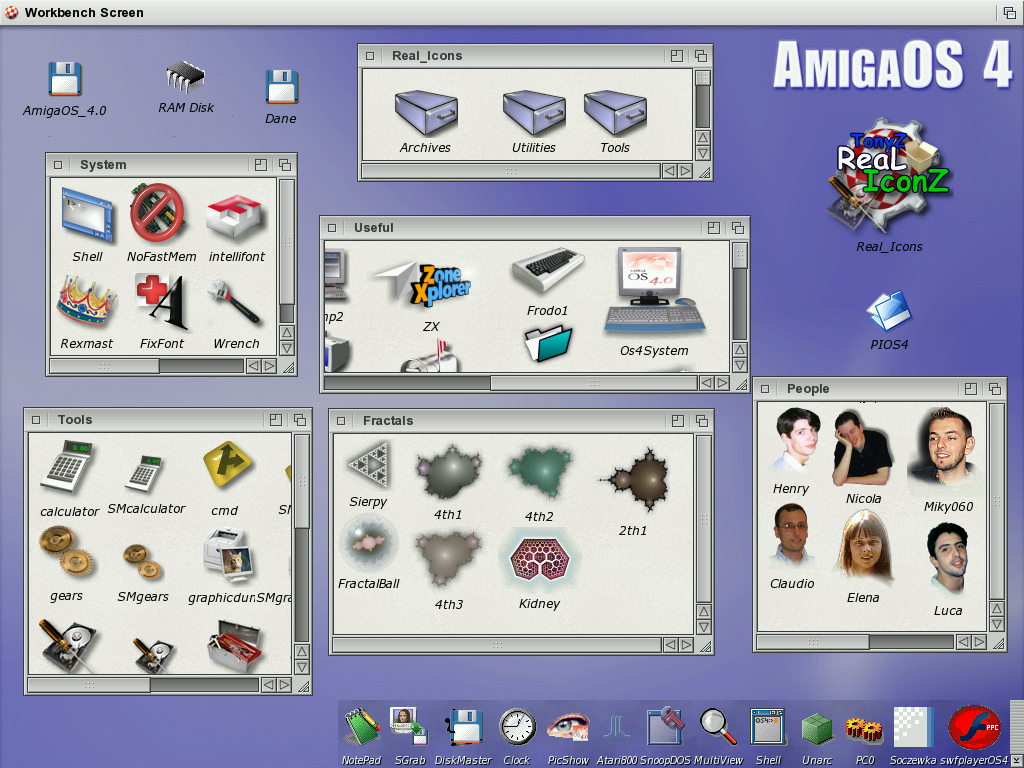The height and width of the screenshot is (768, 1024).
Task: Launch NotePad from the dock
Action: [361, 728]
